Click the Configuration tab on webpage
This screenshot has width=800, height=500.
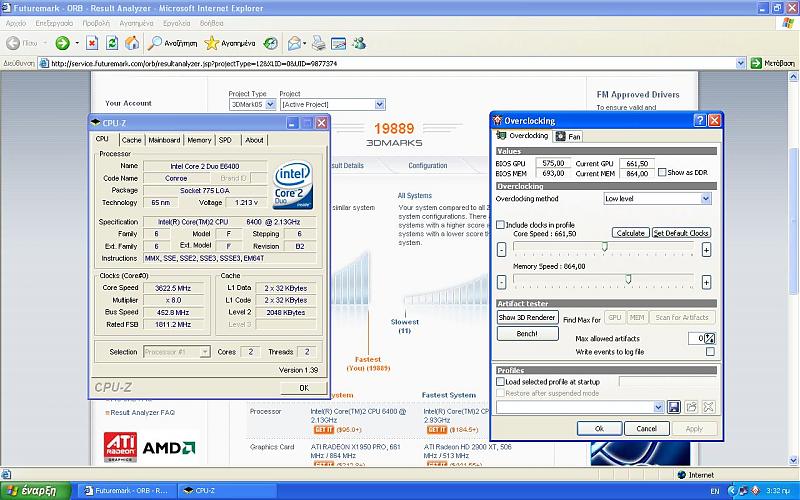428,165
